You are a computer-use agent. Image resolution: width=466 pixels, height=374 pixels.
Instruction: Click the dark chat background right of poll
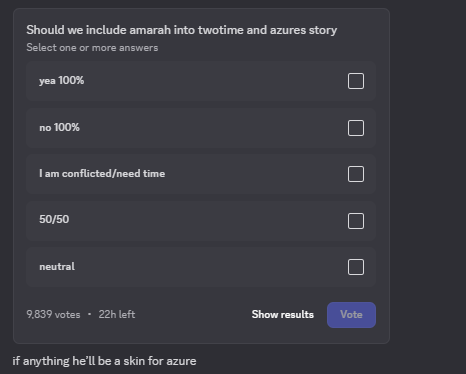tap(428, 167)
